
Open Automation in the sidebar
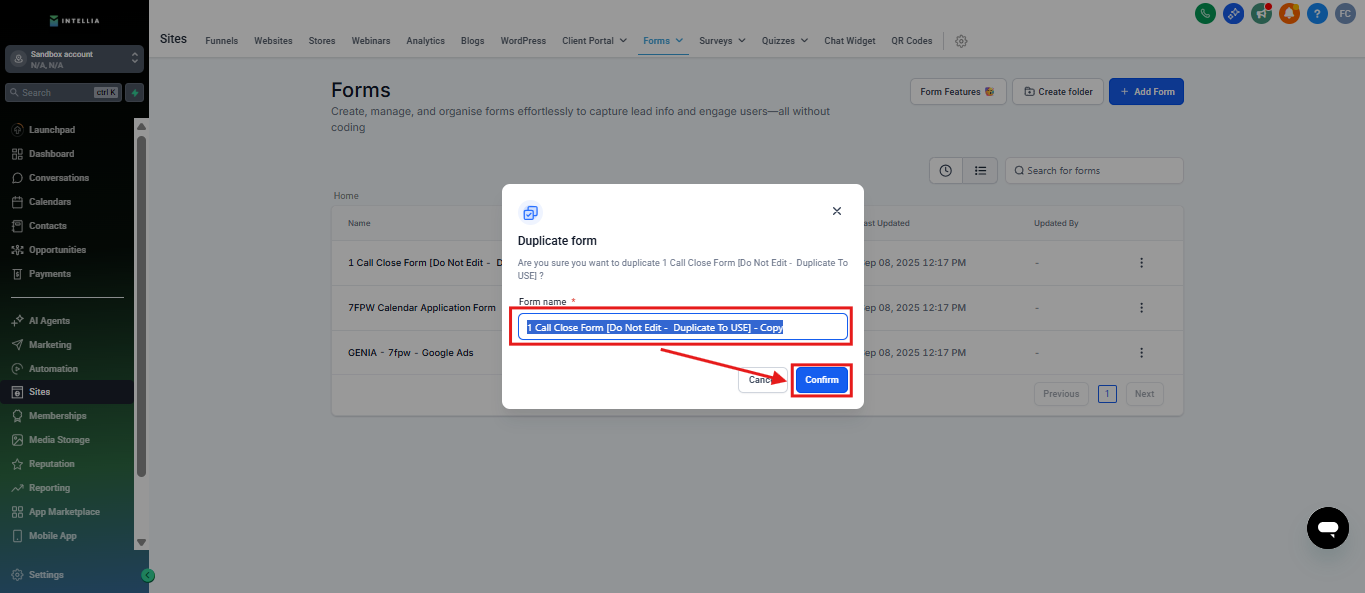pos(53,369)
